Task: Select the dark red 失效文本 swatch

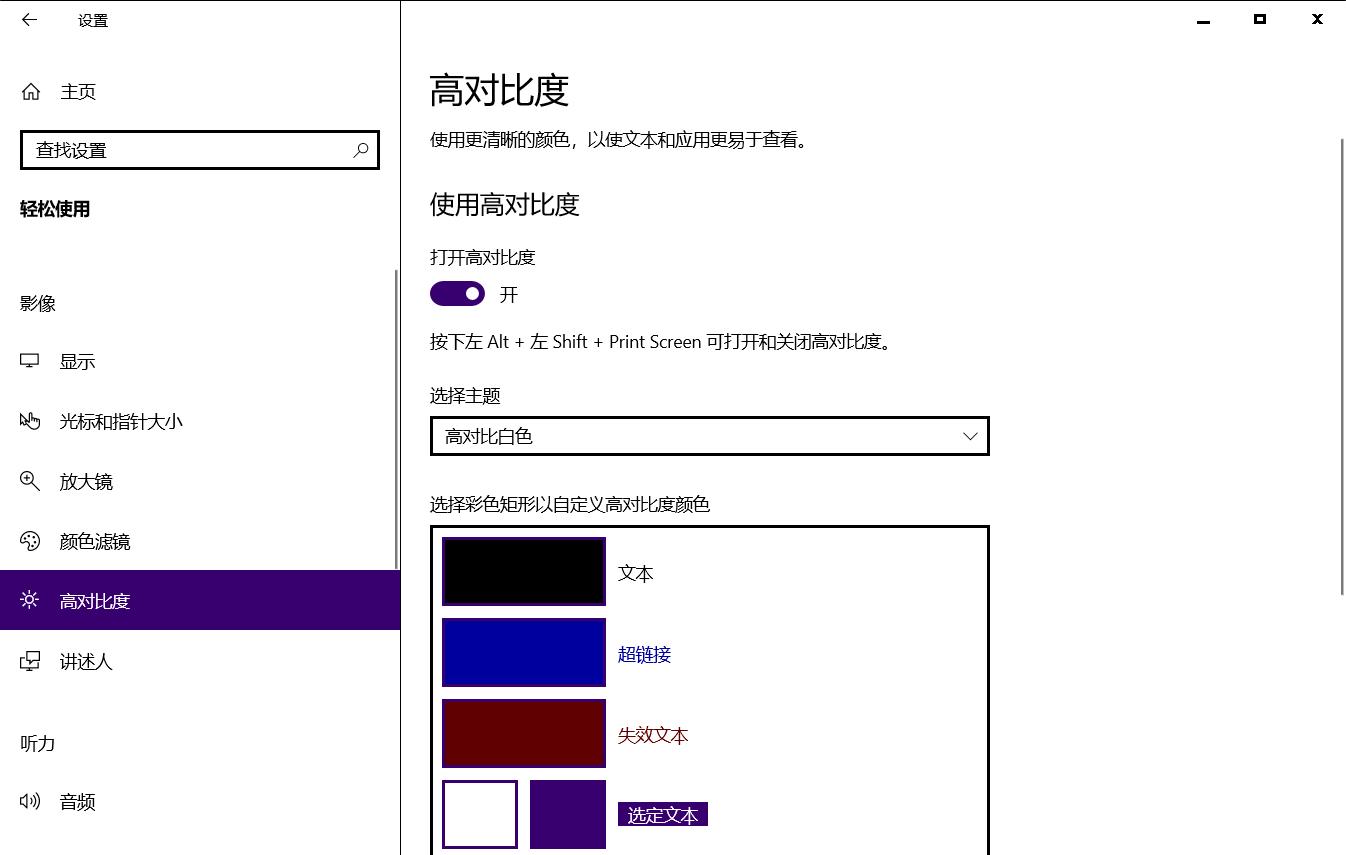Action: click(523, 732)
